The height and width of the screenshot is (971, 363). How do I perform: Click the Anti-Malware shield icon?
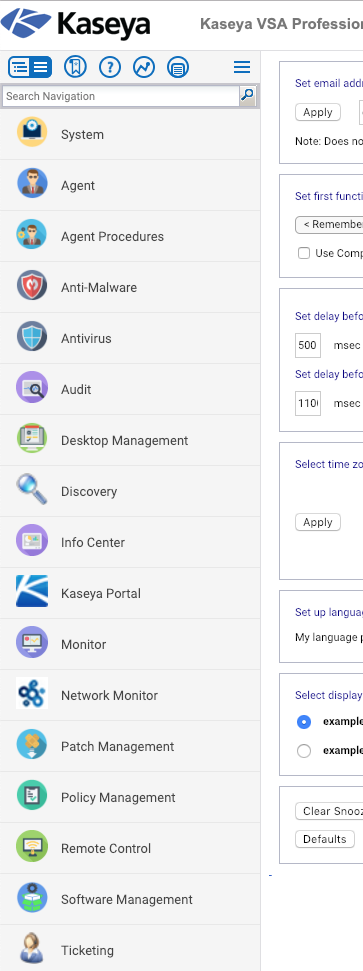tap(32, 285)
